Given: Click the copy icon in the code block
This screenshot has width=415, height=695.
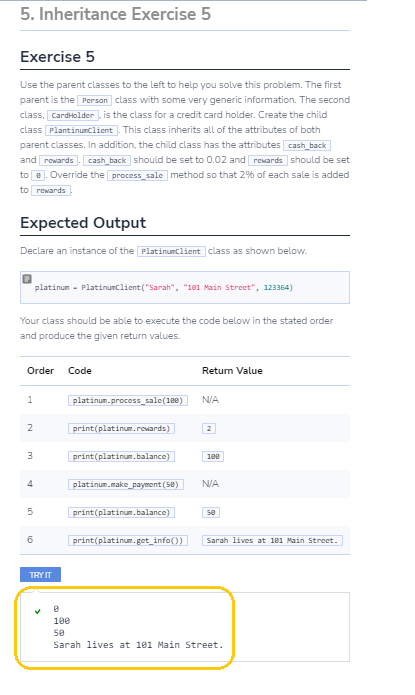Looking at the screenshot, I should click(x=27, y=278).
